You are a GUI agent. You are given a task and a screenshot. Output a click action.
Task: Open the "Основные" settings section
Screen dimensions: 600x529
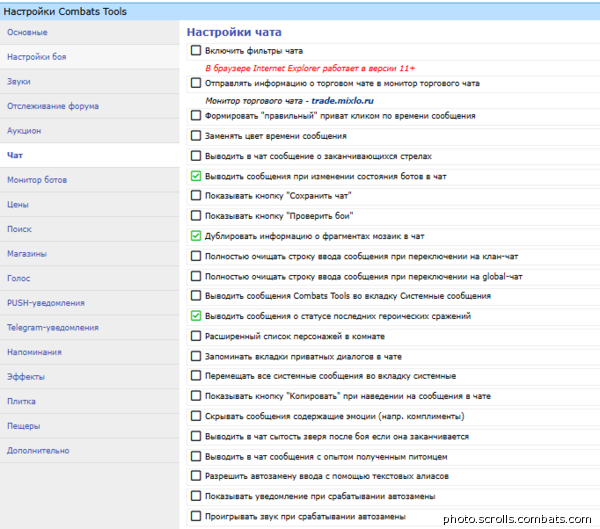(27, 33)
